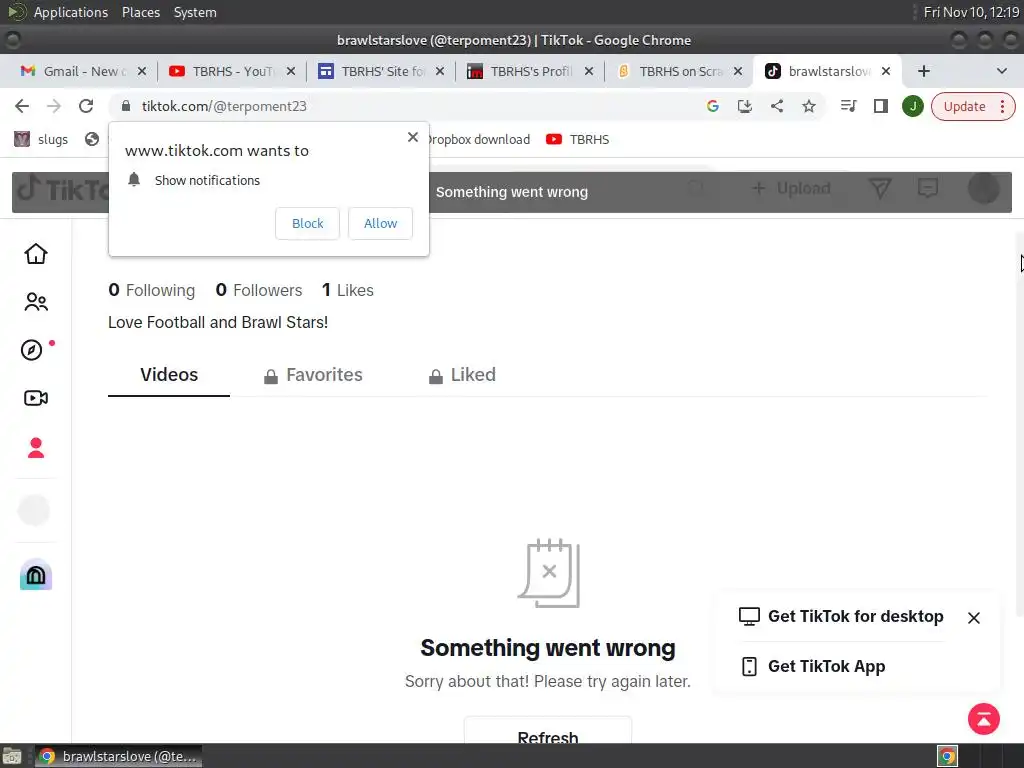Open the media control icon
The width and height of the screenshot is (1024, 768).
coord(848,106)
